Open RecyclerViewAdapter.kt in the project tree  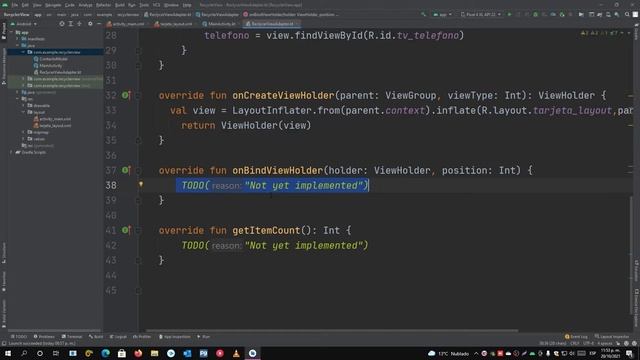pyautogui.click(x=58, y=72)
